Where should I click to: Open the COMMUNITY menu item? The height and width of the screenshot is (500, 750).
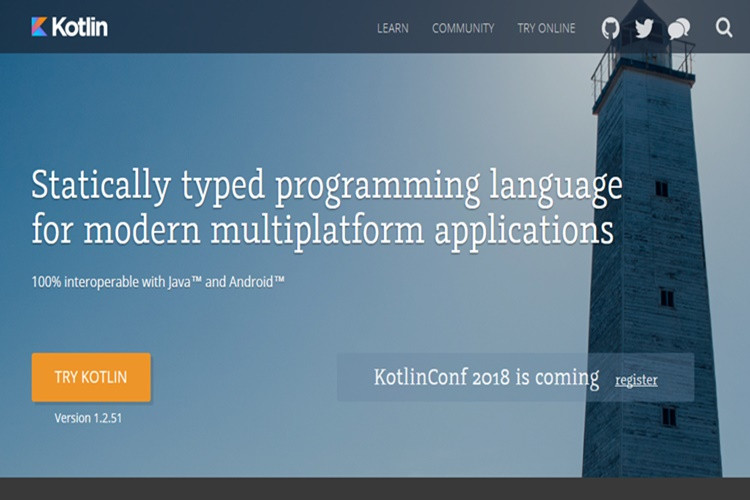tap(463, 28)
